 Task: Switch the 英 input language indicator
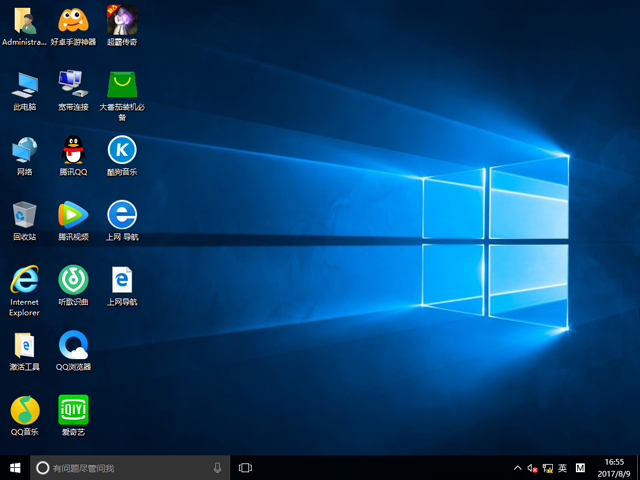[563, 468]
